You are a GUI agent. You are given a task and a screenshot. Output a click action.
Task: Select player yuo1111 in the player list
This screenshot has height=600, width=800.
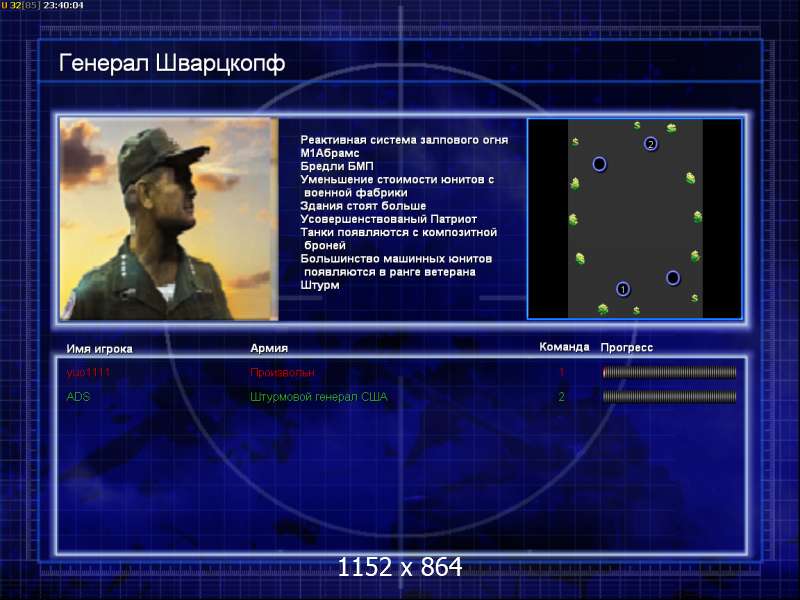click(x=89, y=372)
